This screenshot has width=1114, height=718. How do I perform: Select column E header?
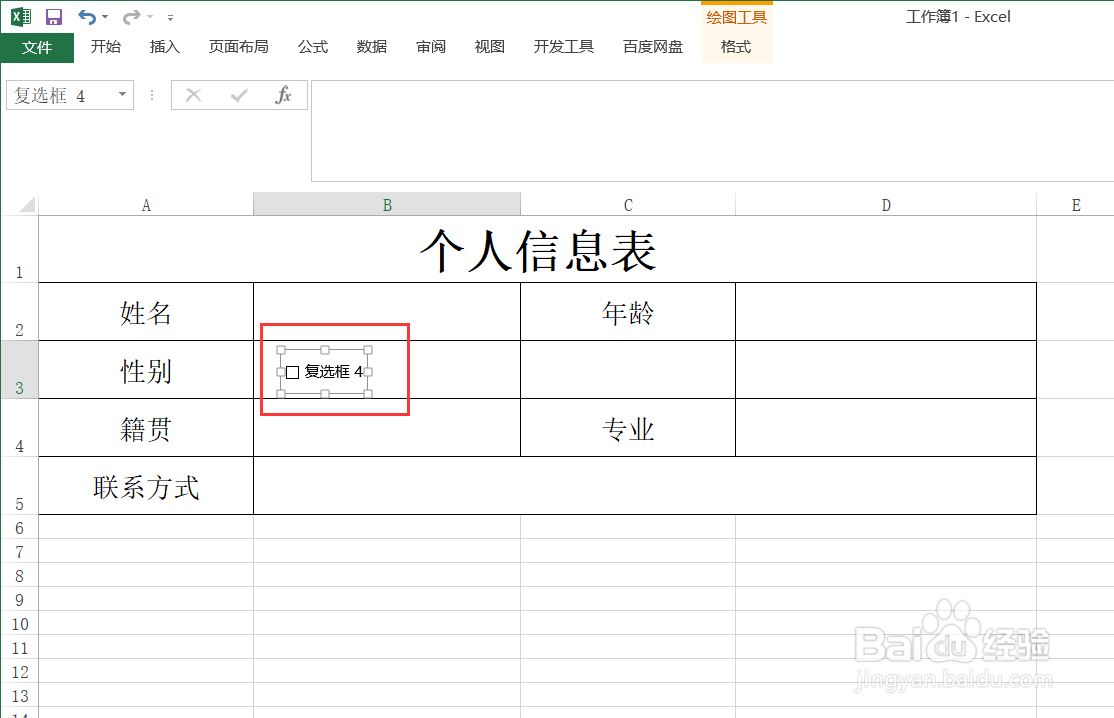1076,205
